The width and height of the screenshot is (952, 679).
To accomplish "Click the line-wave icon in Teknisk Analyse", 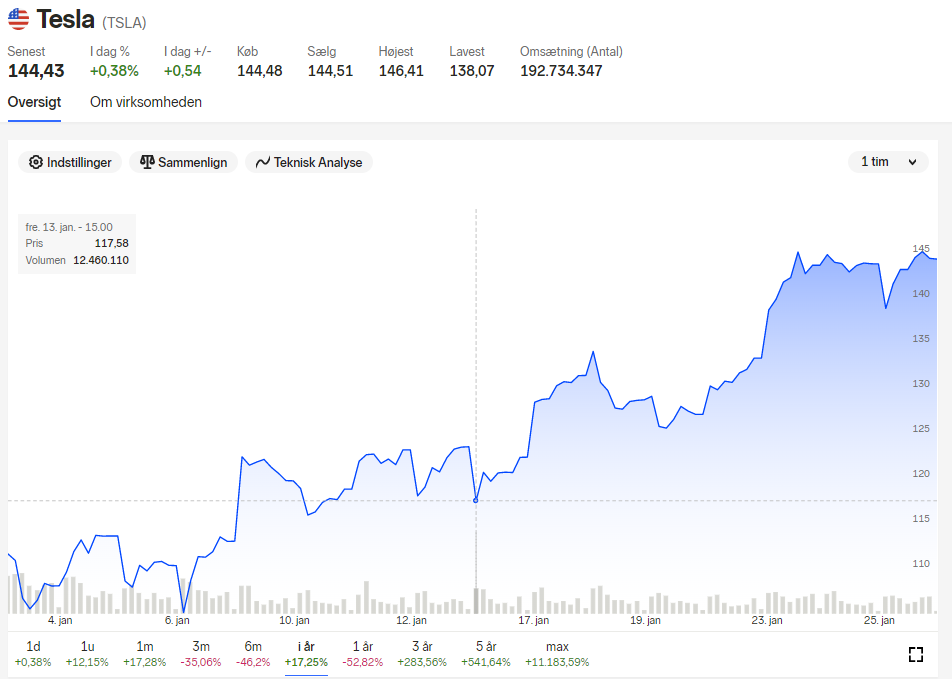I will tap(262, 162).
